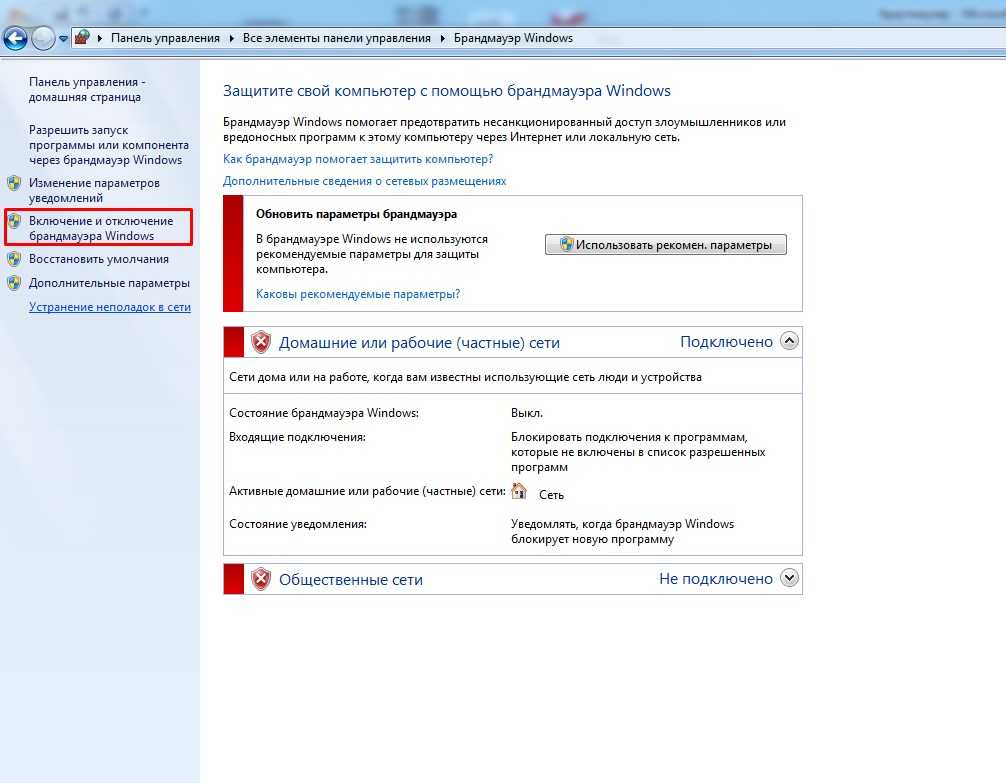Click 'Обновить параметры брандмауэра' heading
Viewport: 1006px width, 783px height.
[356, 214]
